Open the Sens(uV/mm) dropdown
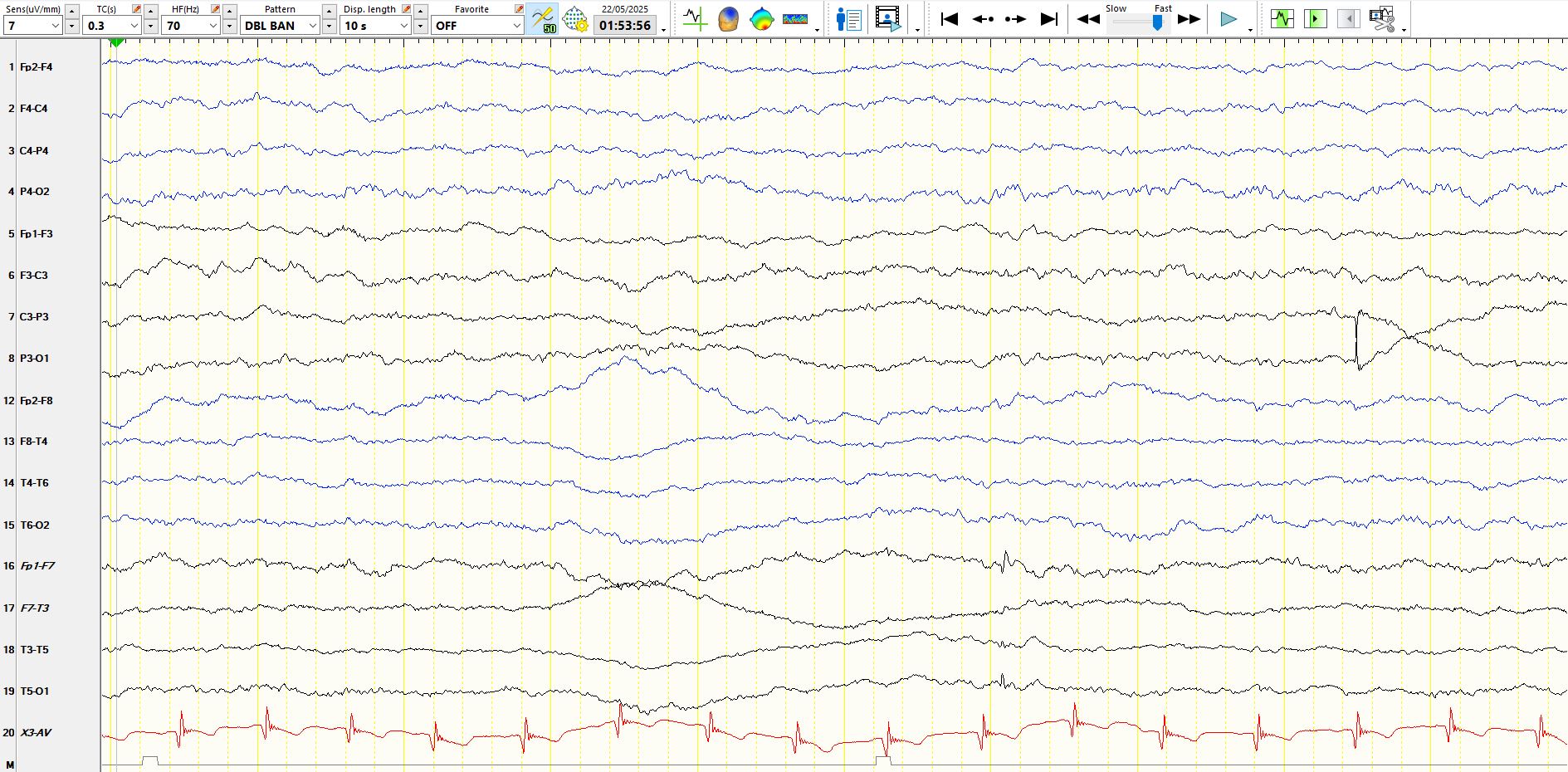This screenshot has width=1568, height=772. coord(33,26)
